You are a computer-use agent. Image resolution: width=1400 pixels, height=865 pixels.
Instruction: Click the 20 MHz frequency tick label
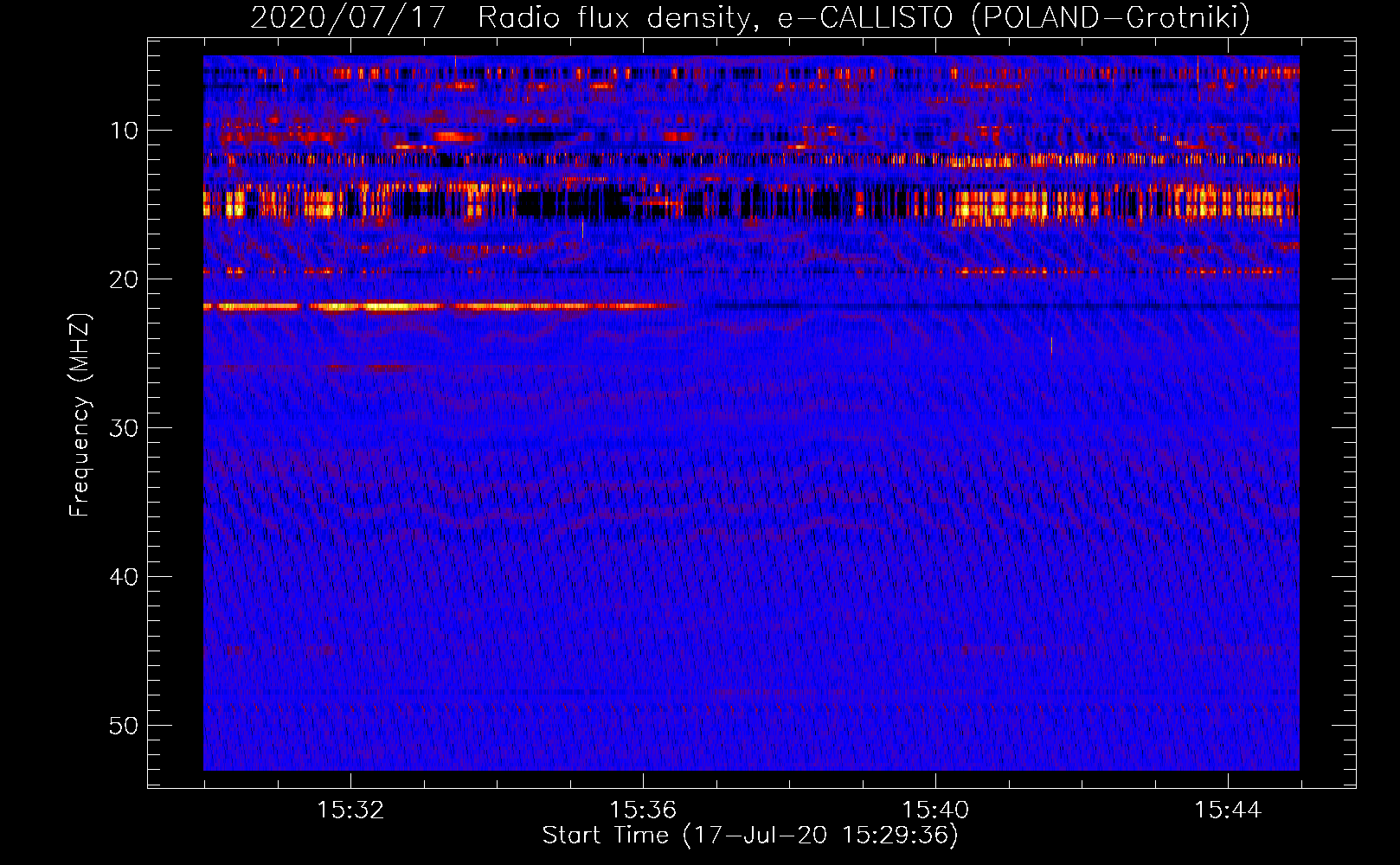pyautogui.click(x=125, y=279)
